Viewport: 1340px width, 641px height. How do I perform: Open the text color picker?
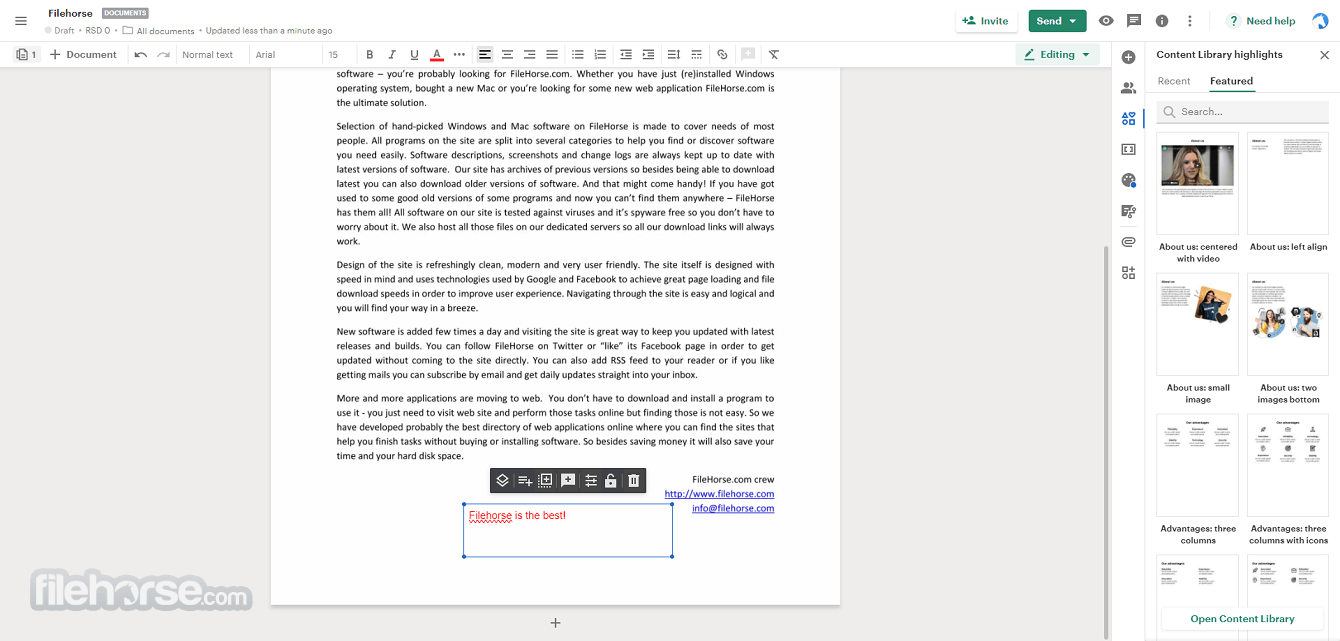(x=437, y=55)
